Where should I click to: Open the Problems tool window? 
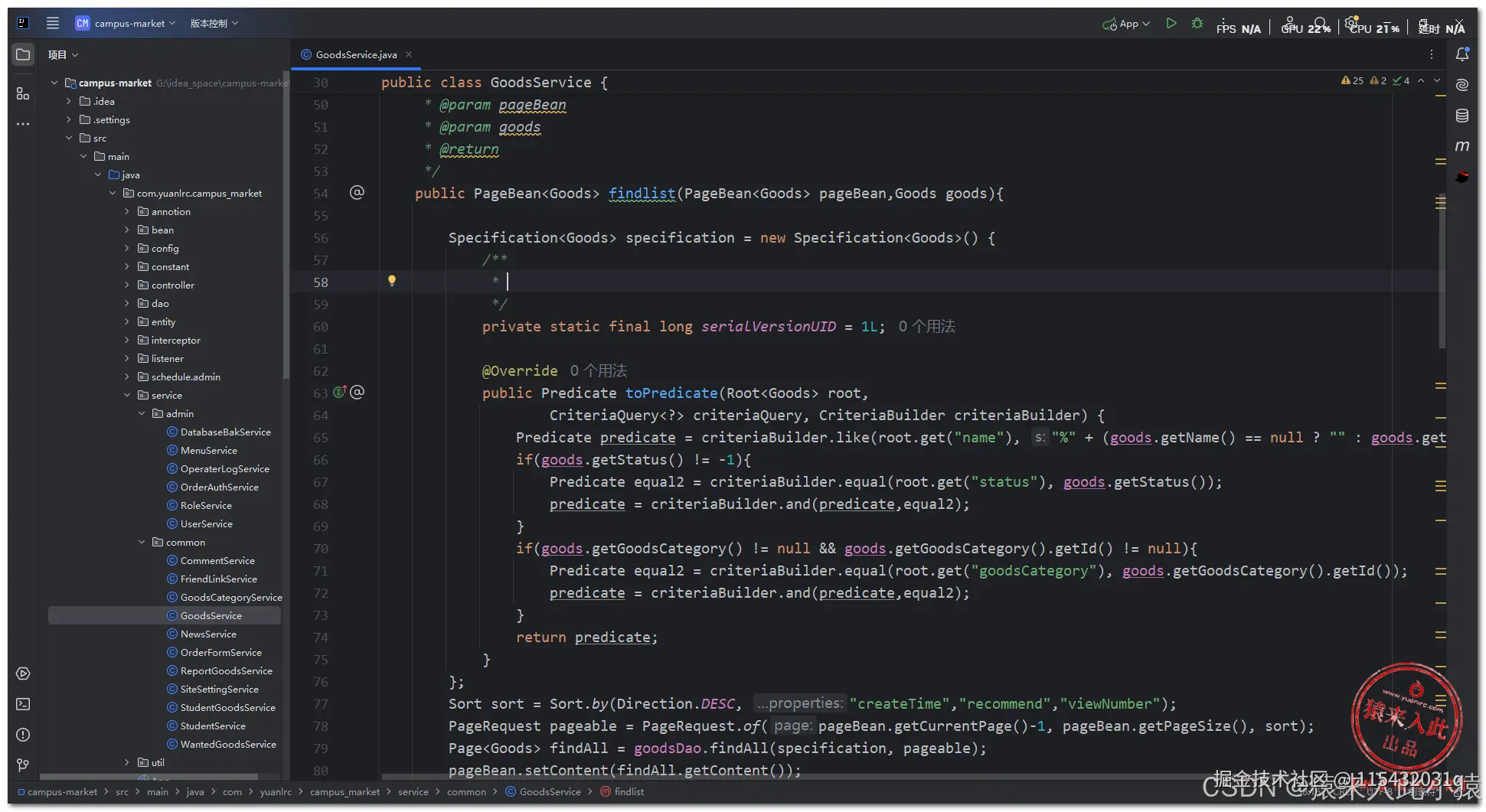pyautogui.click(x=23, y=735)
